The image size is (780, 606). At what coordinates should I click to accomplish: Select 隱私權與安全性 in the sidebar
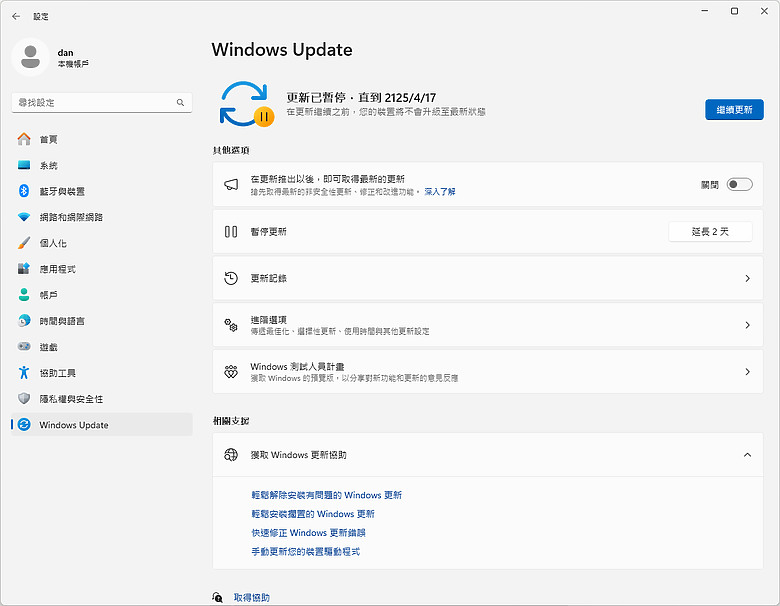[101, 399]
